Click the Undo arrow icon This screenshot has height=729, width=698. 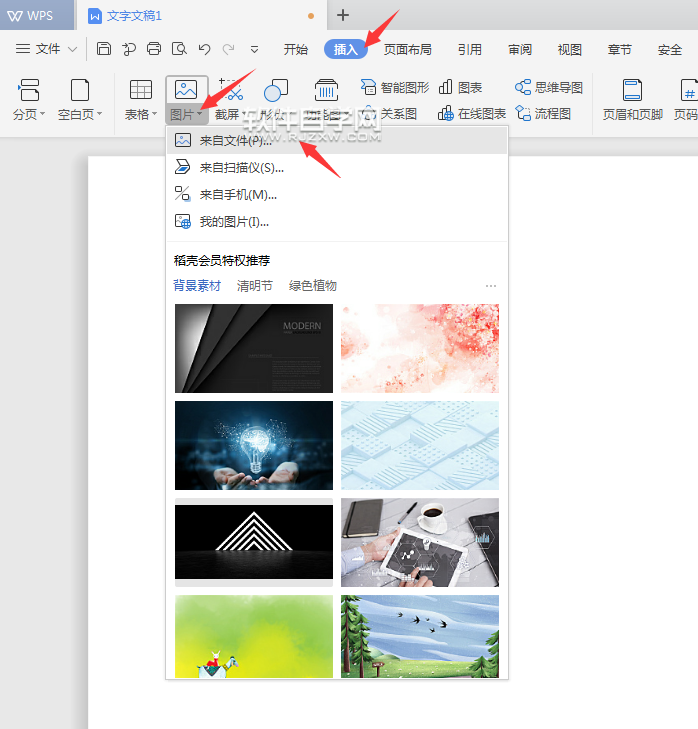[204, 48]
